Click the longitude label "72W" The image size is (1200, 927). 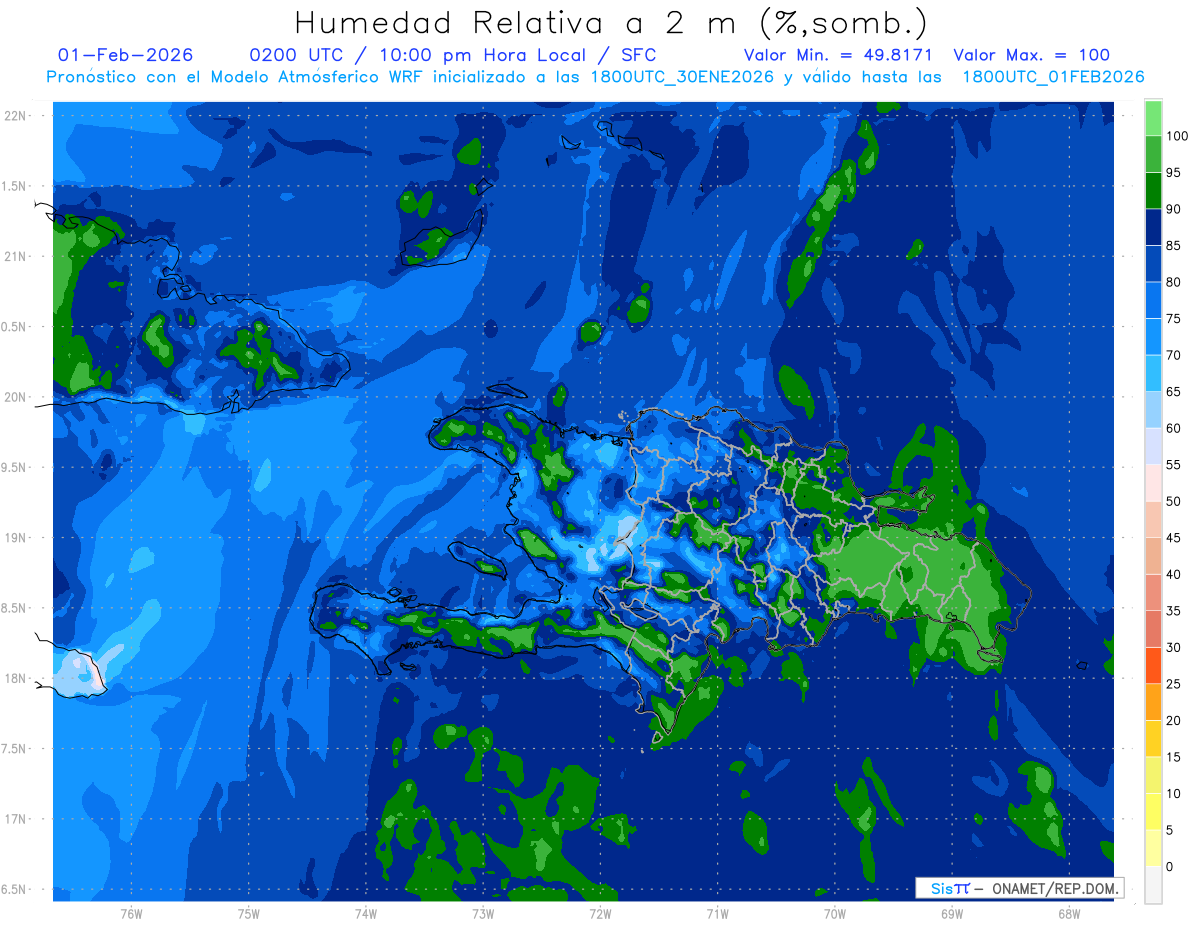pyautogui.click(x=600, y=913)
